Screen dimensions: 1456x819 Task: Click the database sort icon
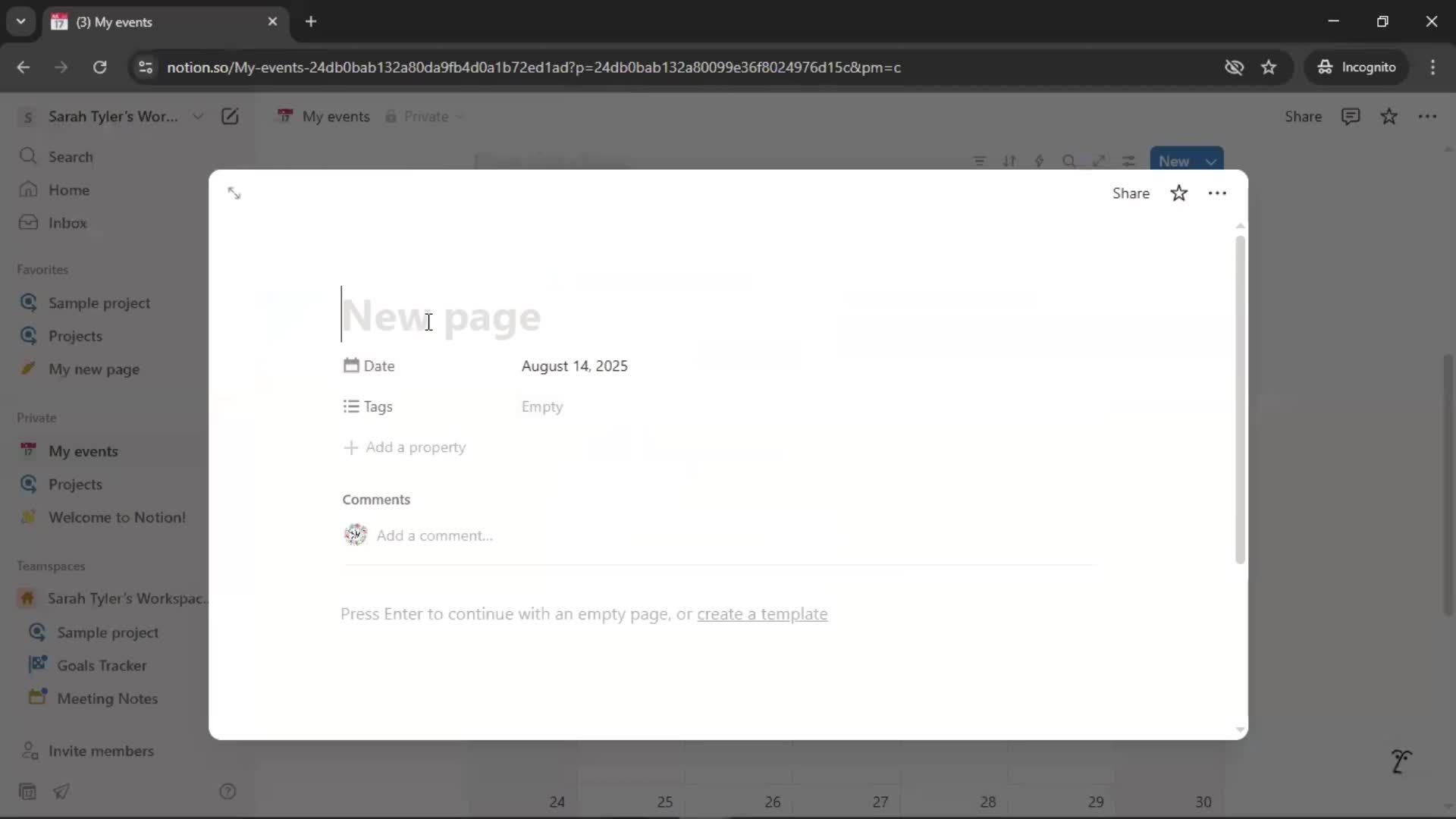point(1009,162)
